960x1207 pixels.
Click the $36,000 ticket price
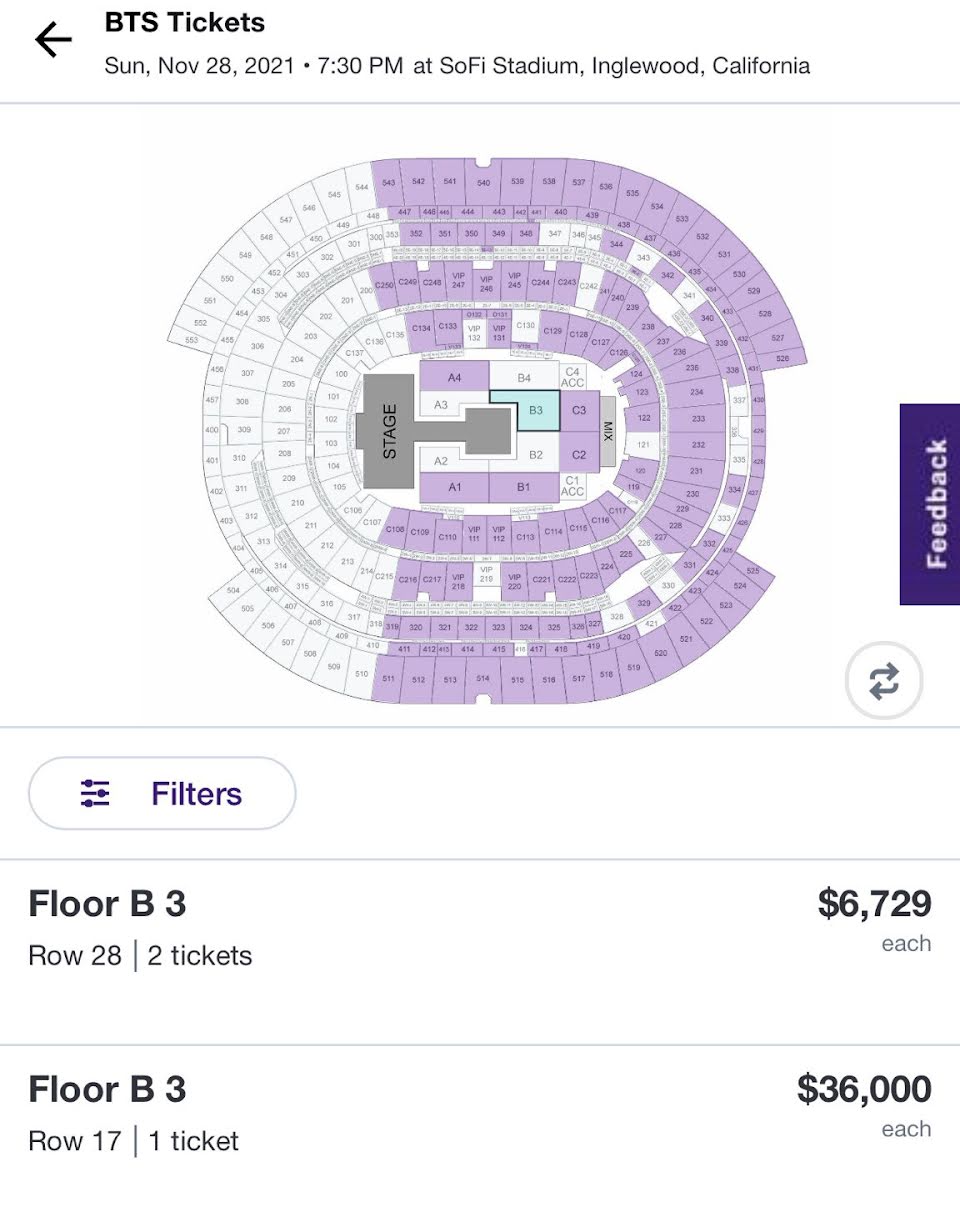(864, 1089)
